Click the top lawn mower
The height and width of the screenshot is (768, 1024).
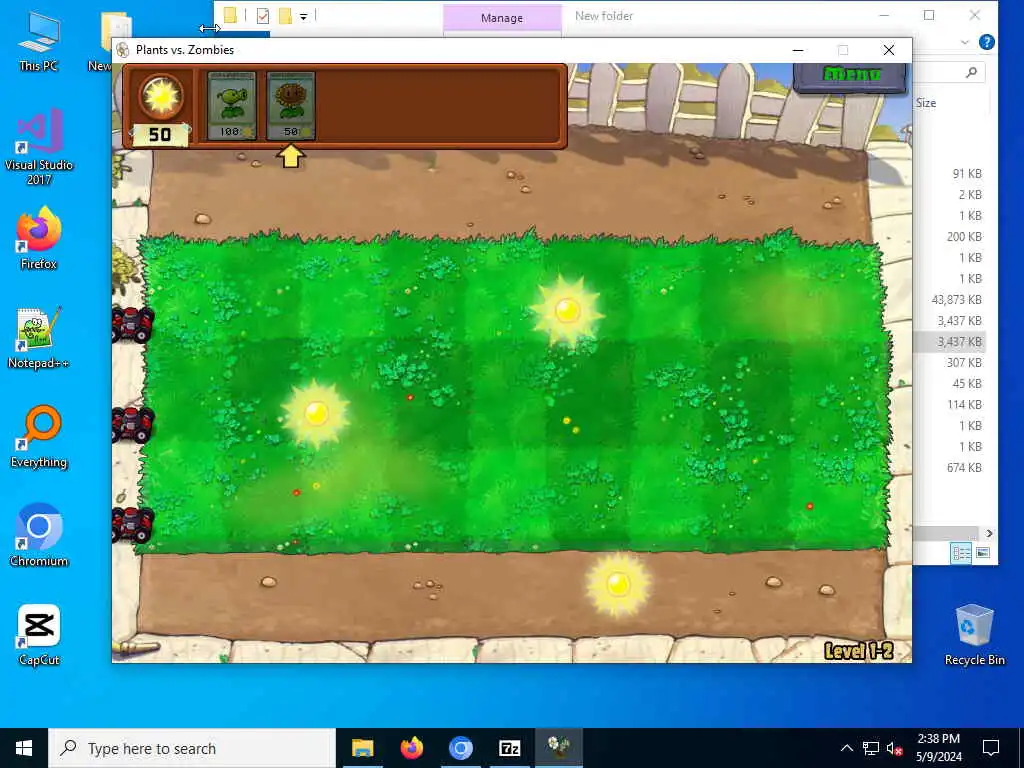click(x=133, y=324)
